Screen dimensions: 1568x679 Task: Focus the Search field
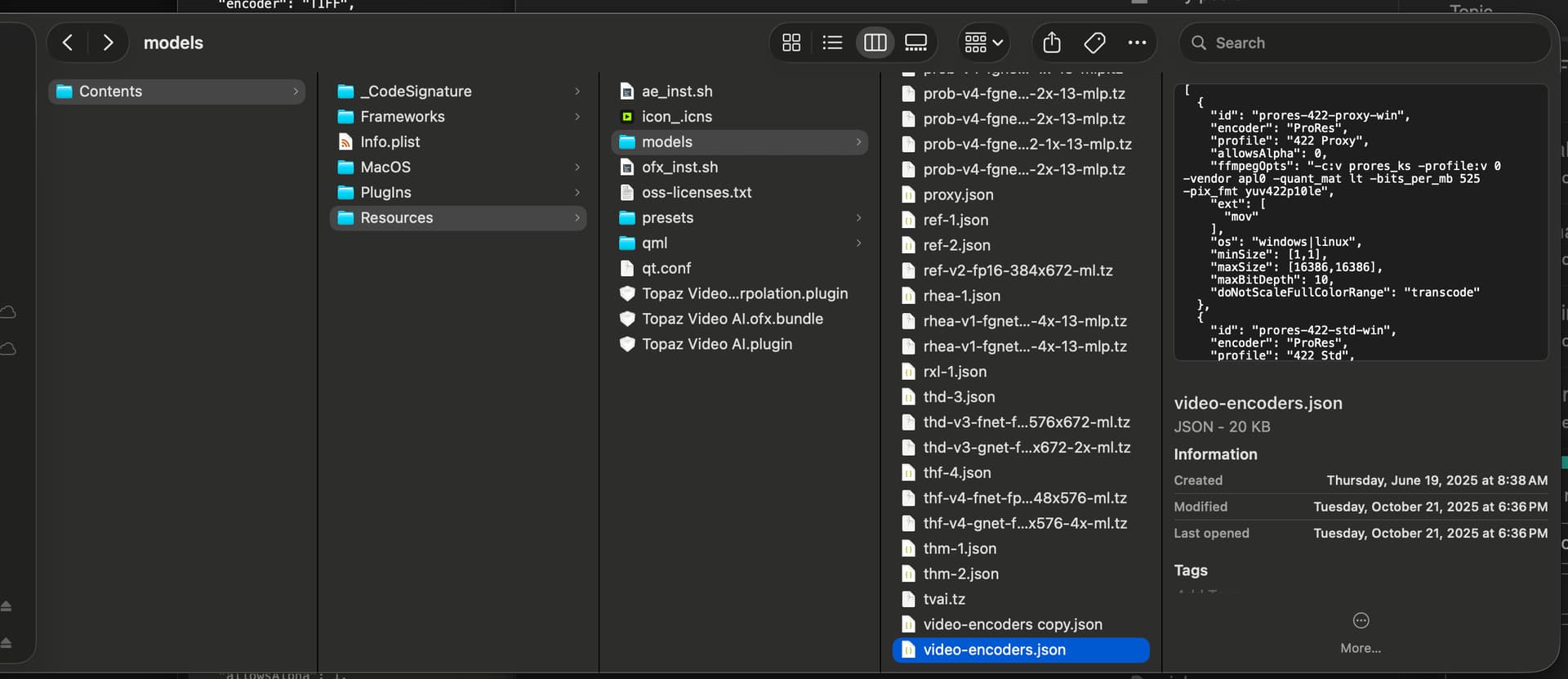(1365, 42)
